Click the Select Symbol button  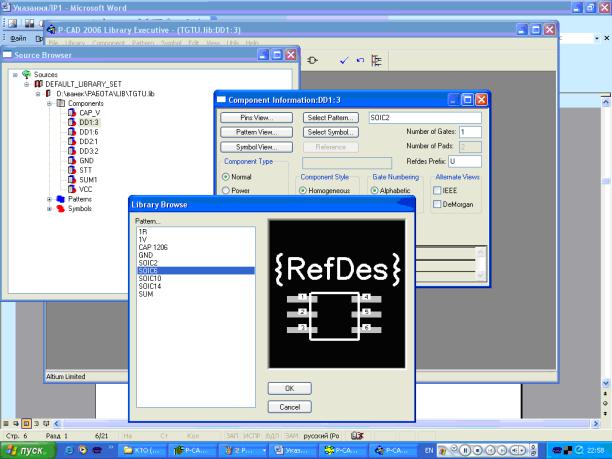331,132
